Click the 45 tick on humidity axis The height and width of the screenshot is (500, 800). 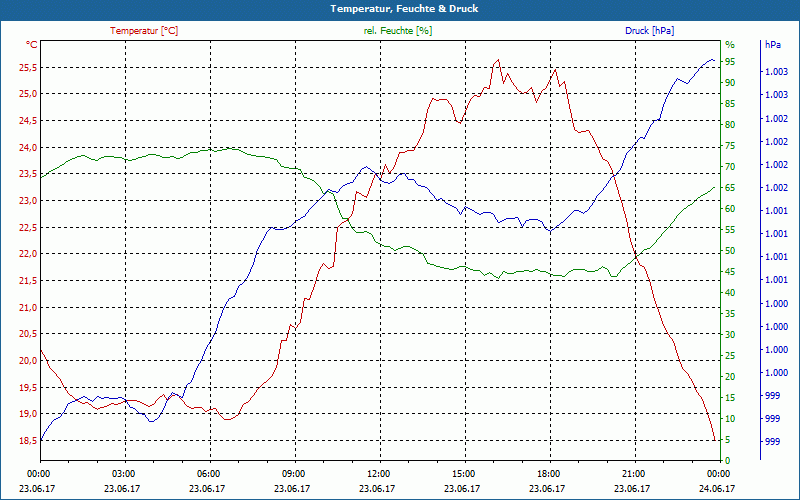point(730,272)
